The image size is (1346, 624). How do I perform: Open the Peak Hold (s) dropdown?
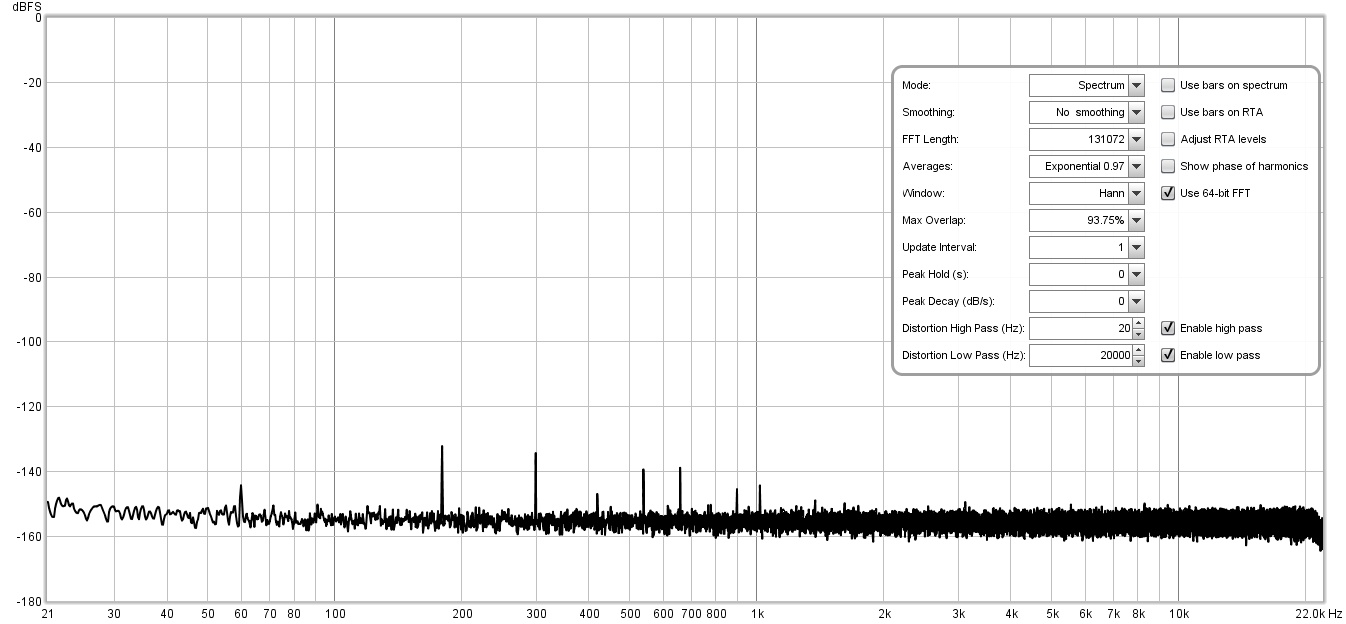click(x=1136, y=274)
